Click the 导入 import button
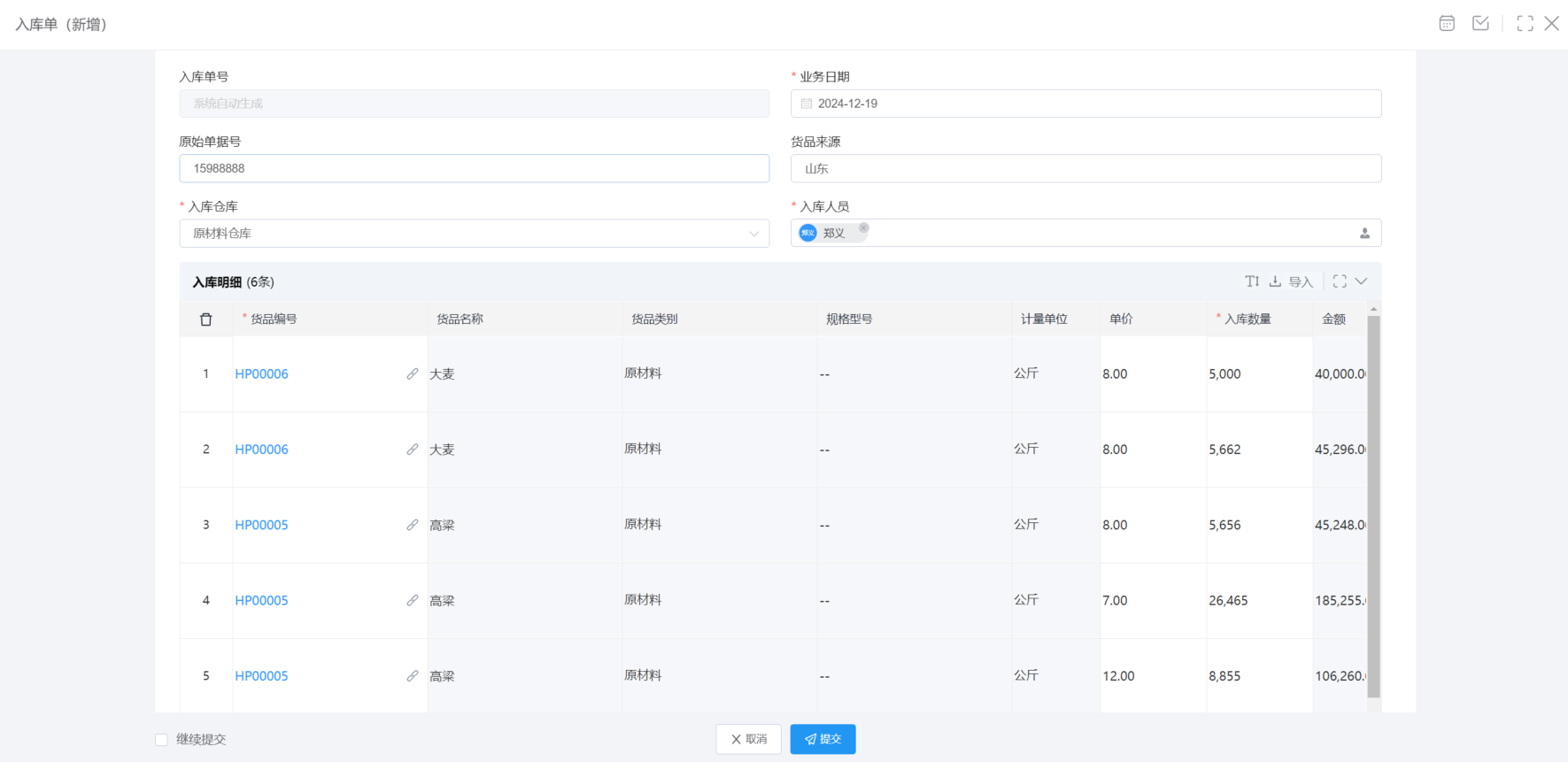The image size is (1568, 762). [1291, 281]
